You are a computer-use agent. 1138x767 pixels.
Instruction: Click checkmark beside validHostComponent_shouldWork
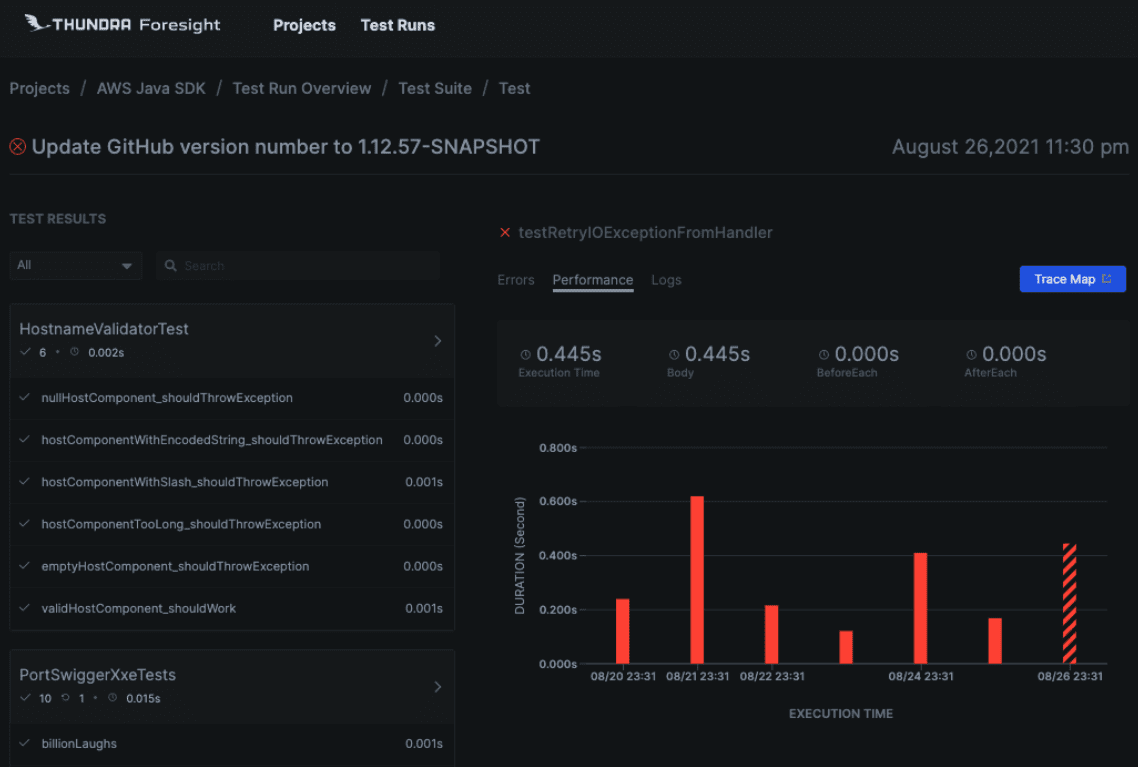(25, 608)
